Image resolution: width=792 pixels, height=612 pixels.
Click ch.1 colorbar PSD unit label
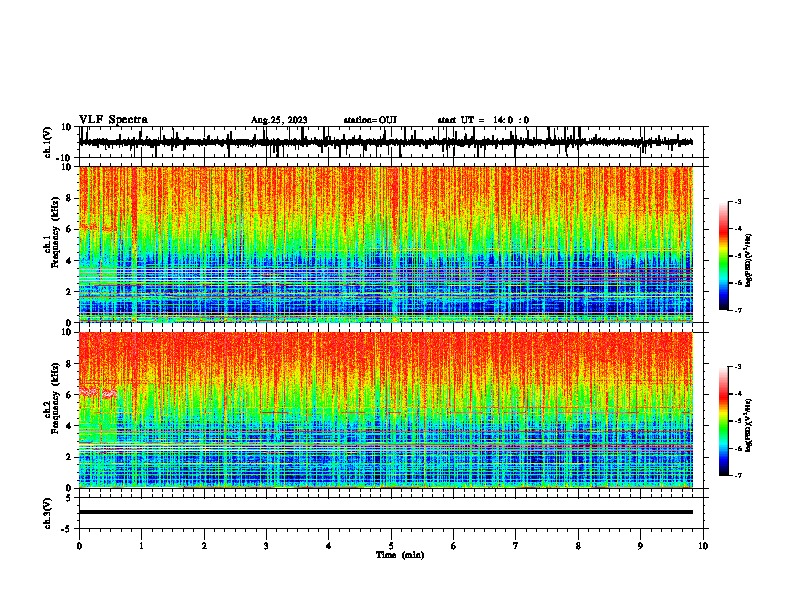[x=748, y=261]
